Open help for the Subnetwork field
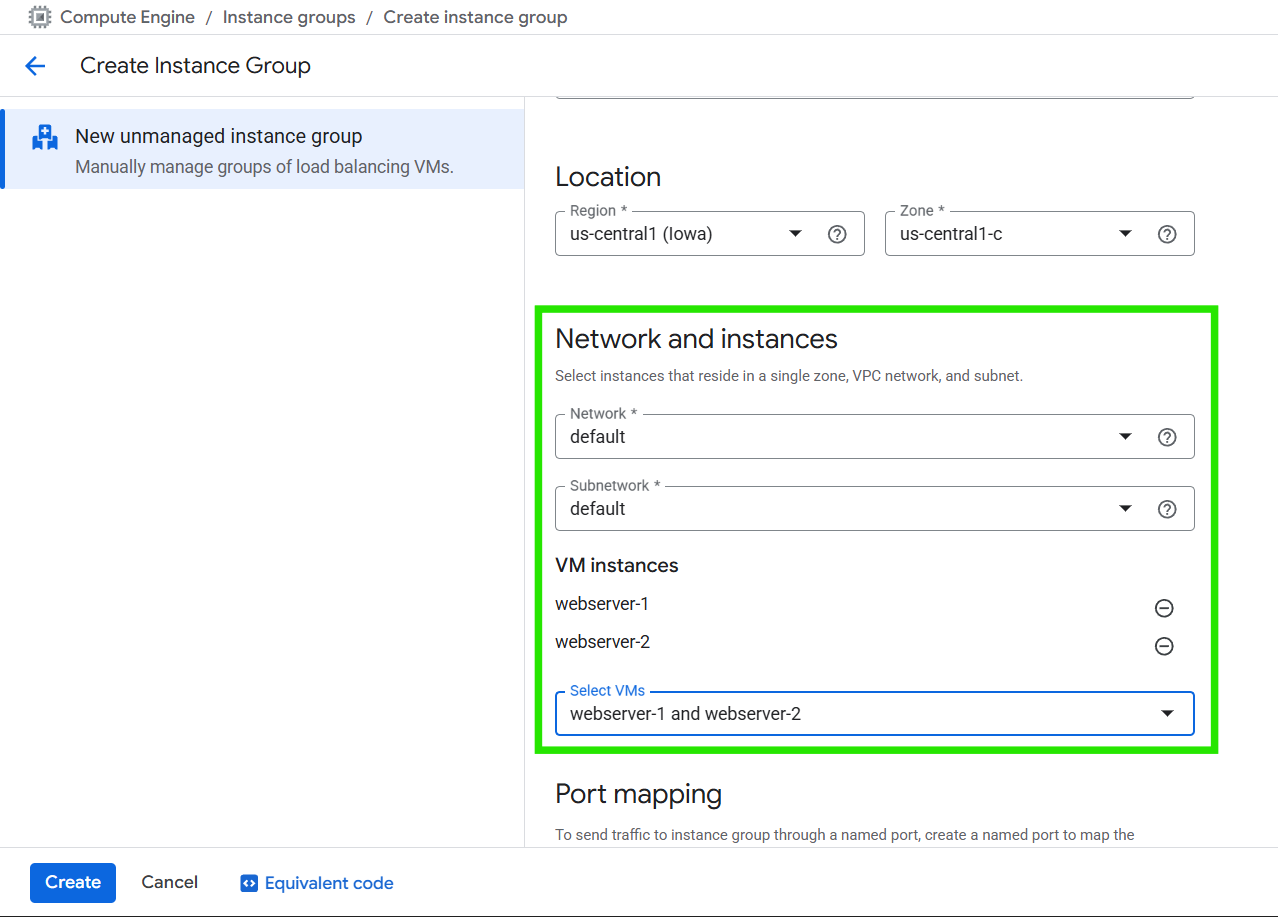The height and width of the screenshot is (917, 1278). [x=1166, y=509]
